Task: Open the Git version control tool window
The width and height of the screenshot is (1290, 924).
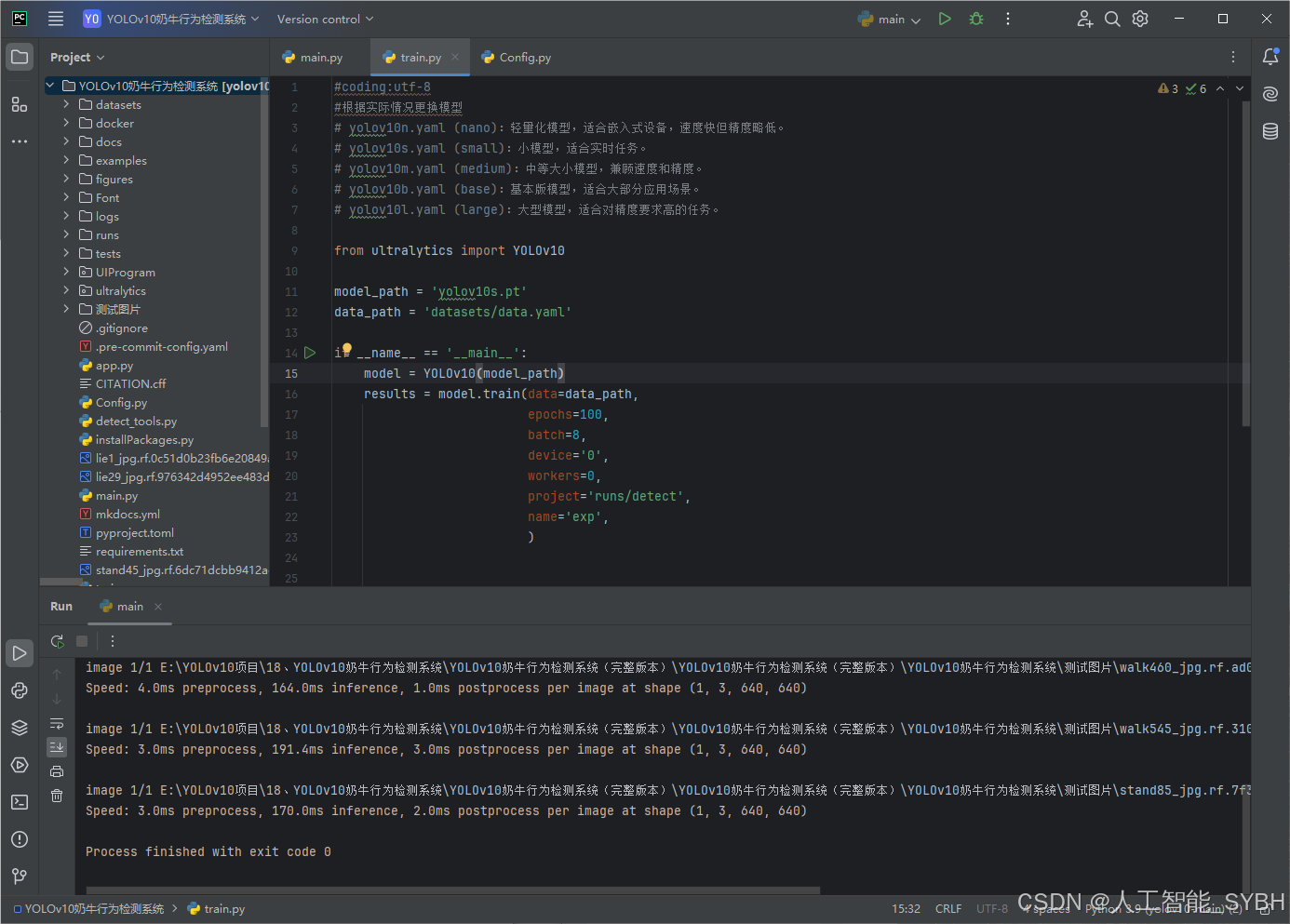Action: click(x=20, y=877)
